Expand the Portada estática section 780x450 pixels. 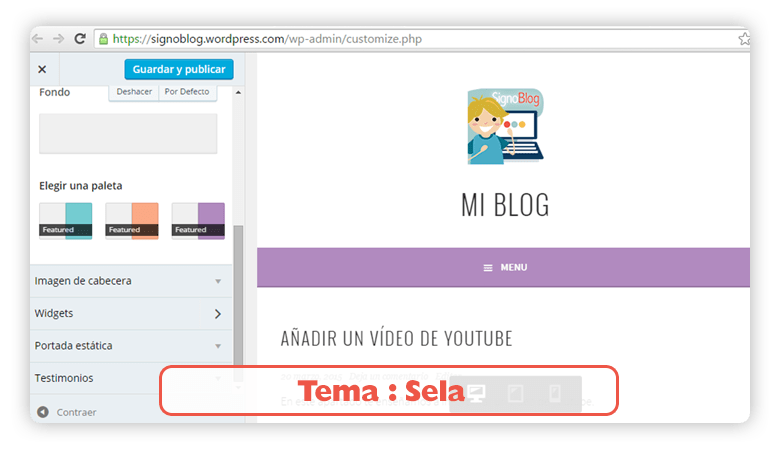coord(131,346)
